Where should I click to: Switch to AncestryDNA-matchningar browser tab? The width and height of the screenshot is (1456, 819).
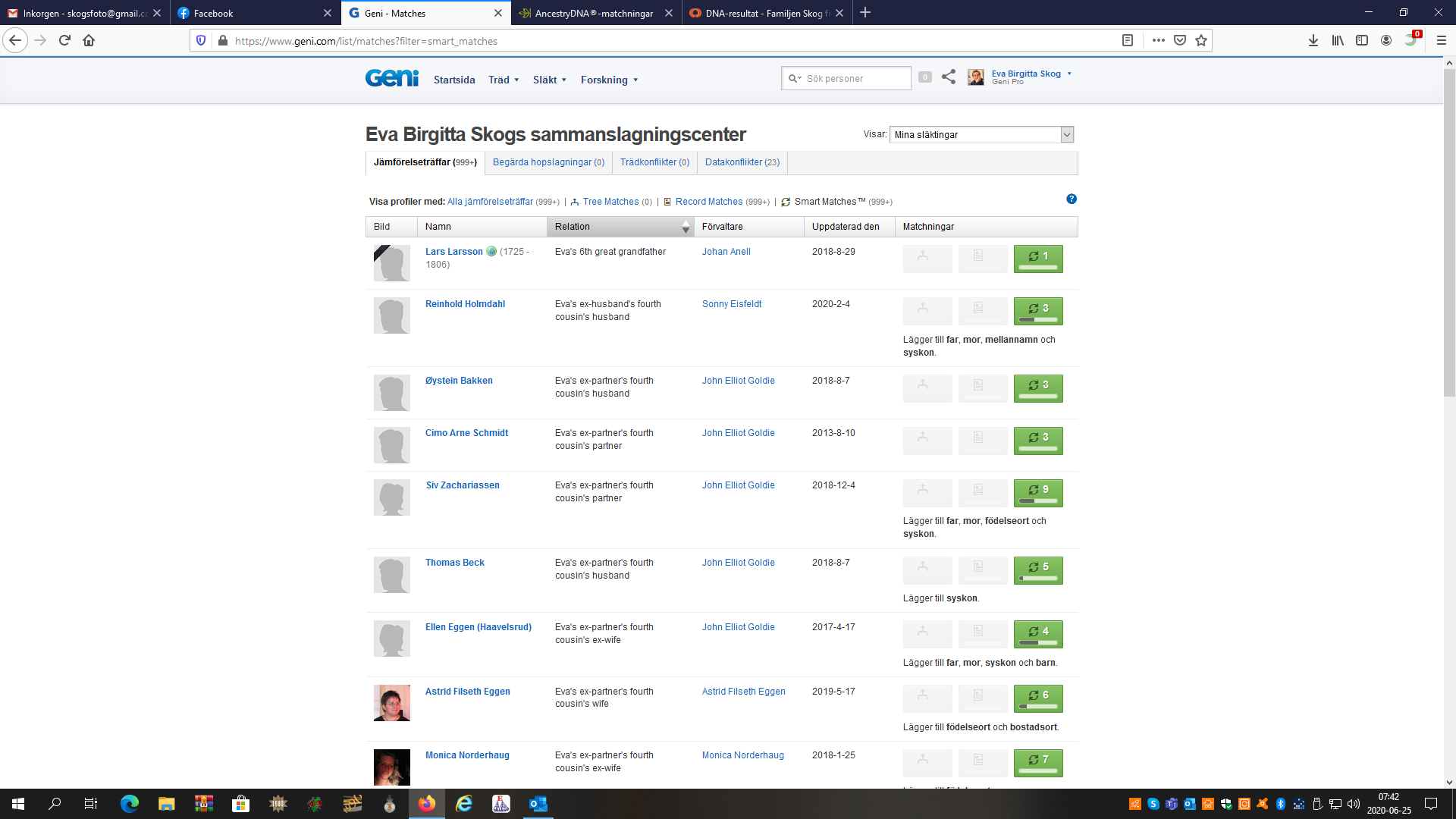pyautogui.click(x=594, y=13)
